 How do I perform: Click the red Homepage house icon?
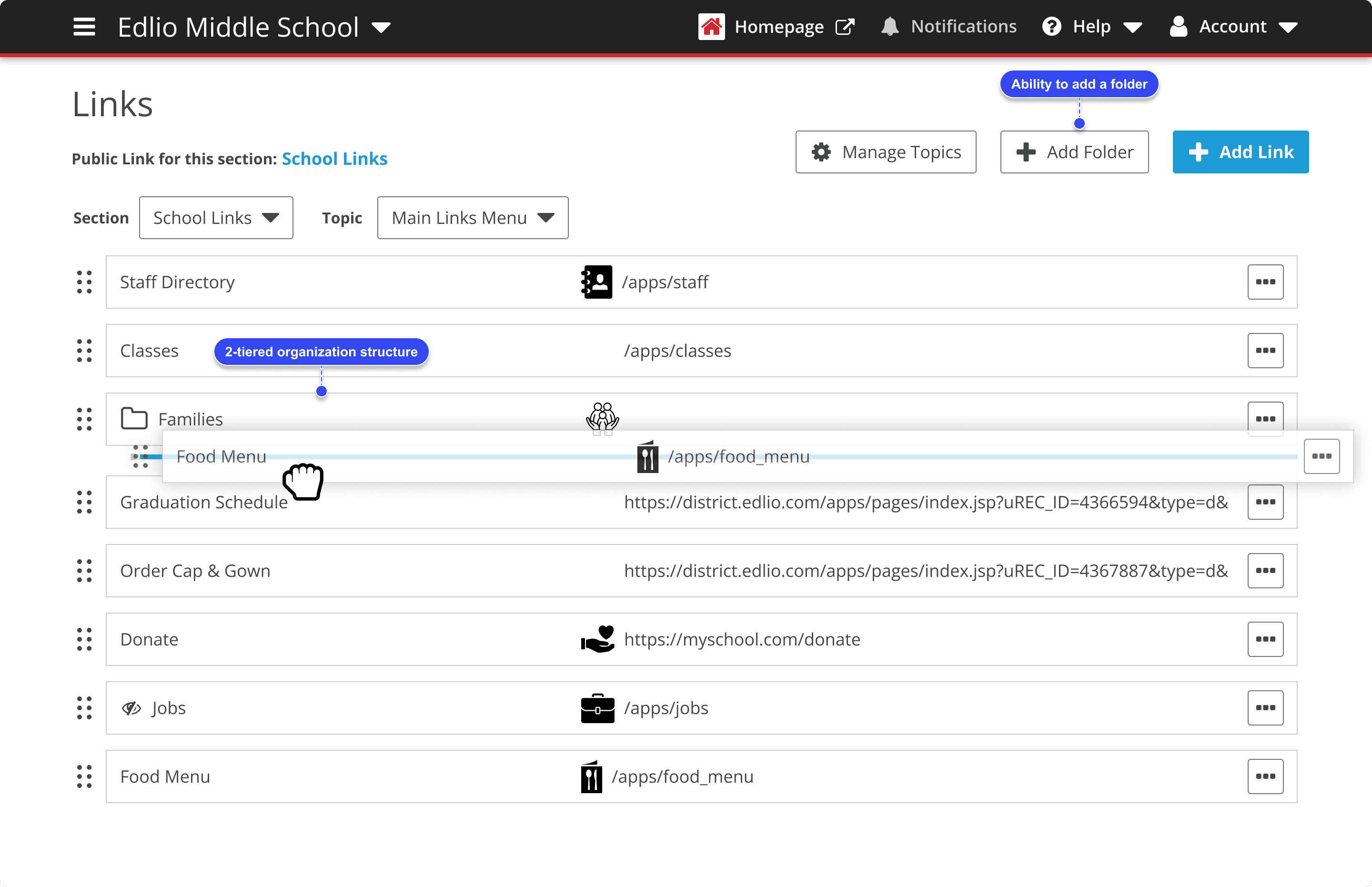711,27
